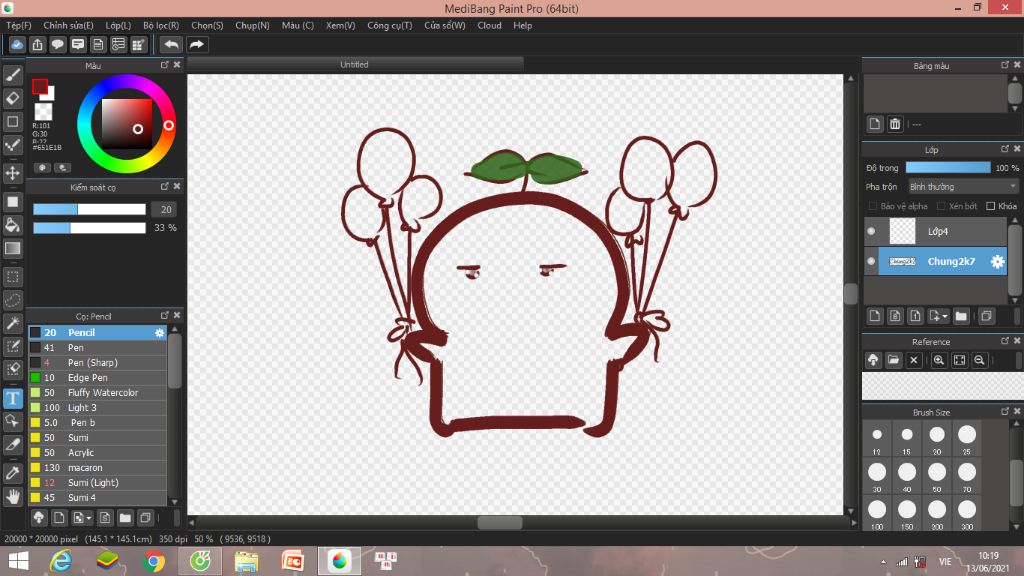The height and width of the screenshot is (576, 1024).
Task: Open settings gear of Chung2k7 layer
Action: (x=997, y=261)
